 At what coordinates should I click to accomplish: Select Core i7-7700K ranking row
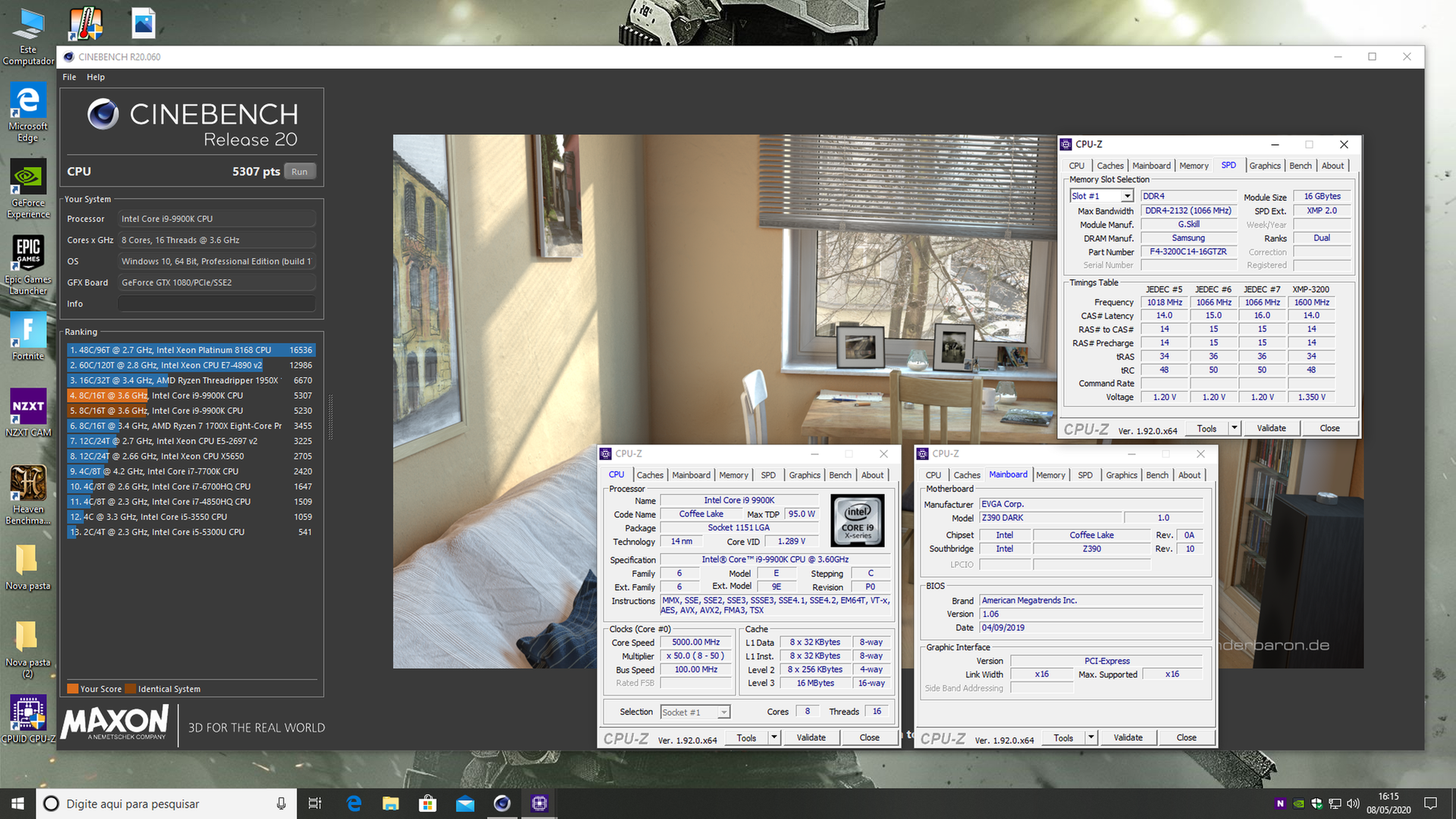click(x=191, y=472)
